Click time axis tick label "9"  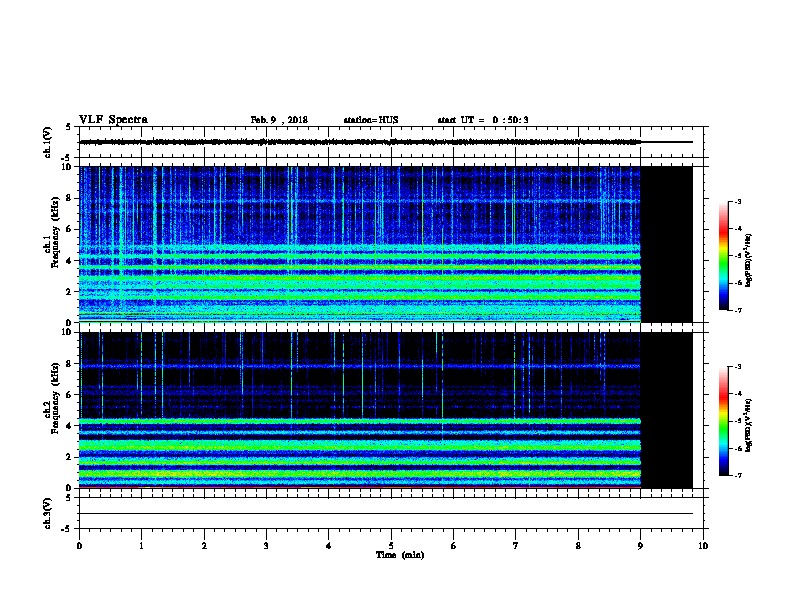pos(640,545)
